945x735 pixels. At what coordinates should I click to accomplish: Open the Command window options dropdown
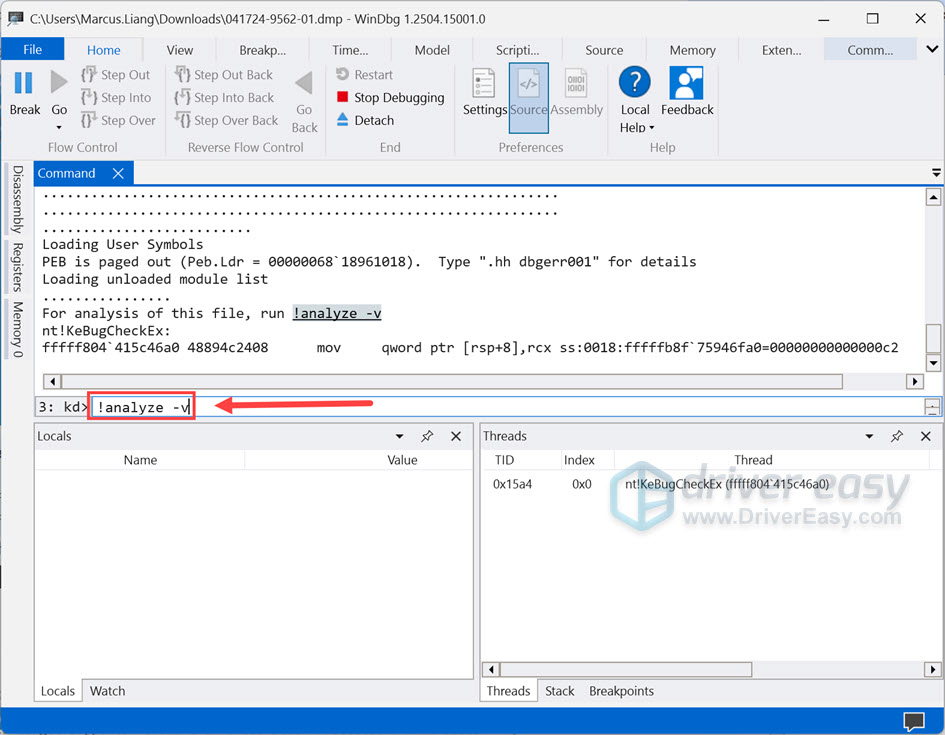coord(936,174)
